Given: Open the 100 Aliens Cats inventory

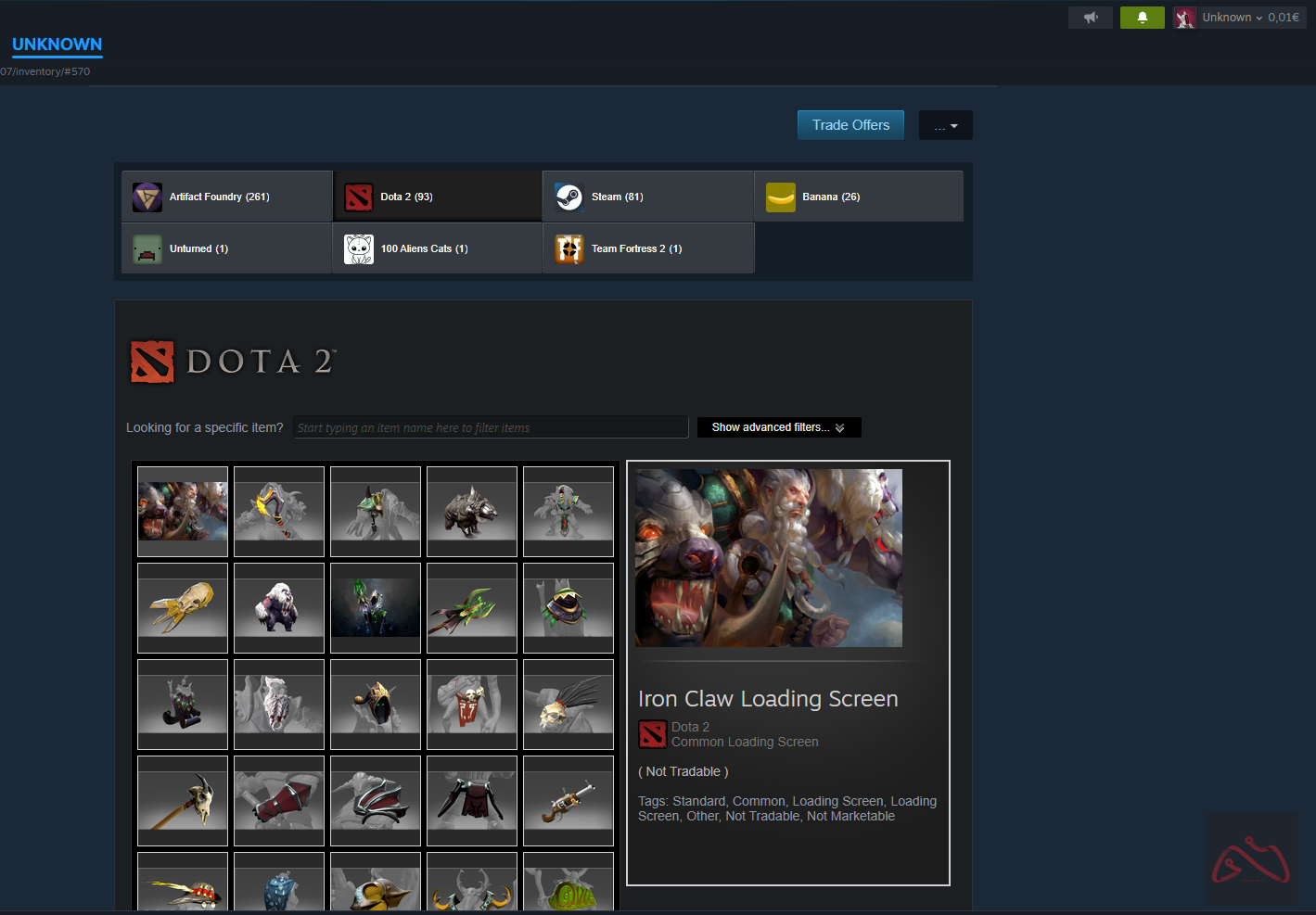Looking at the screenshot, I should tap(437, 248).
